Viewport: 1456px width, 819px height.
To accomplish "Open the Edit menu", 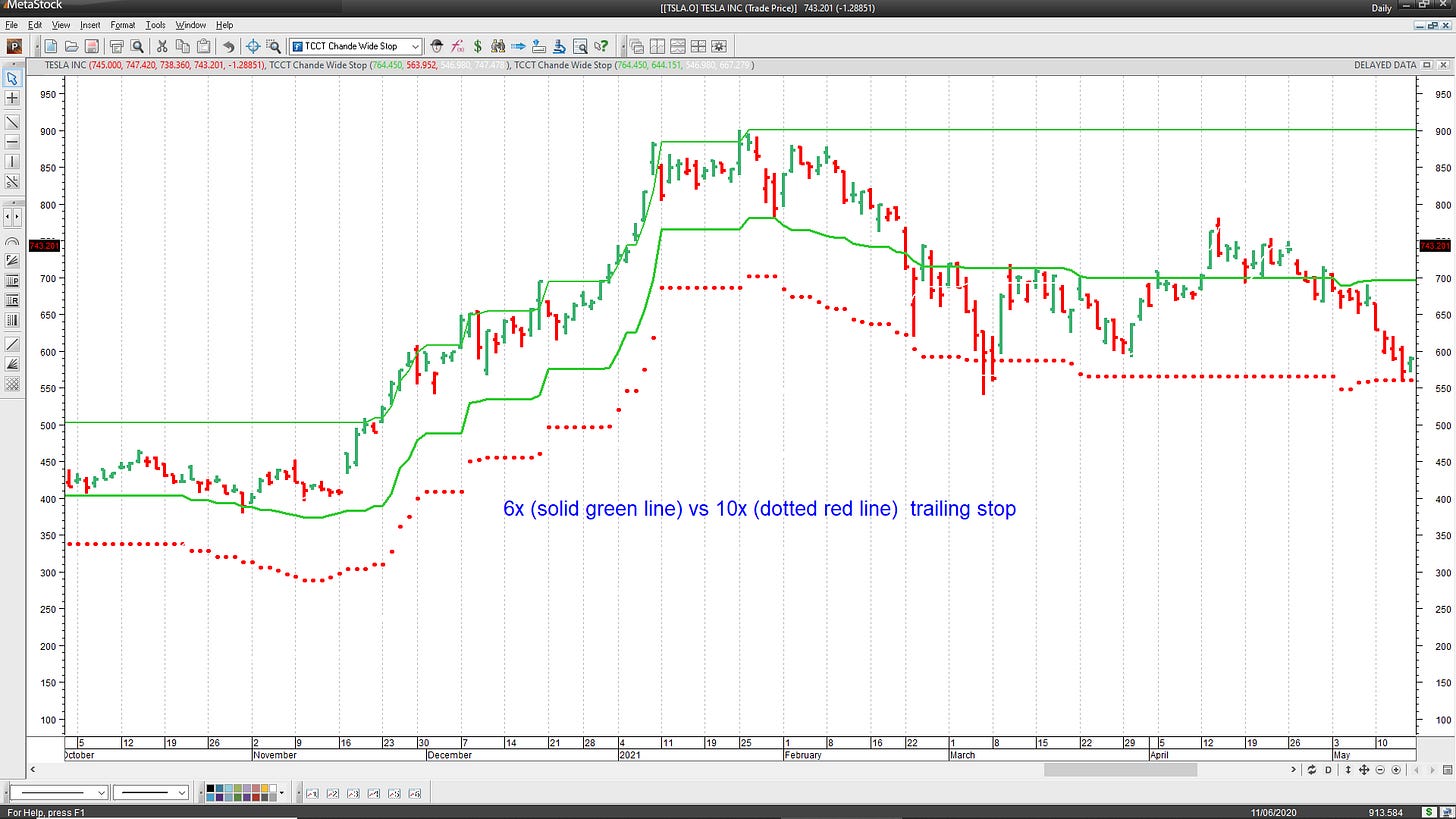I will pos(35,25).
